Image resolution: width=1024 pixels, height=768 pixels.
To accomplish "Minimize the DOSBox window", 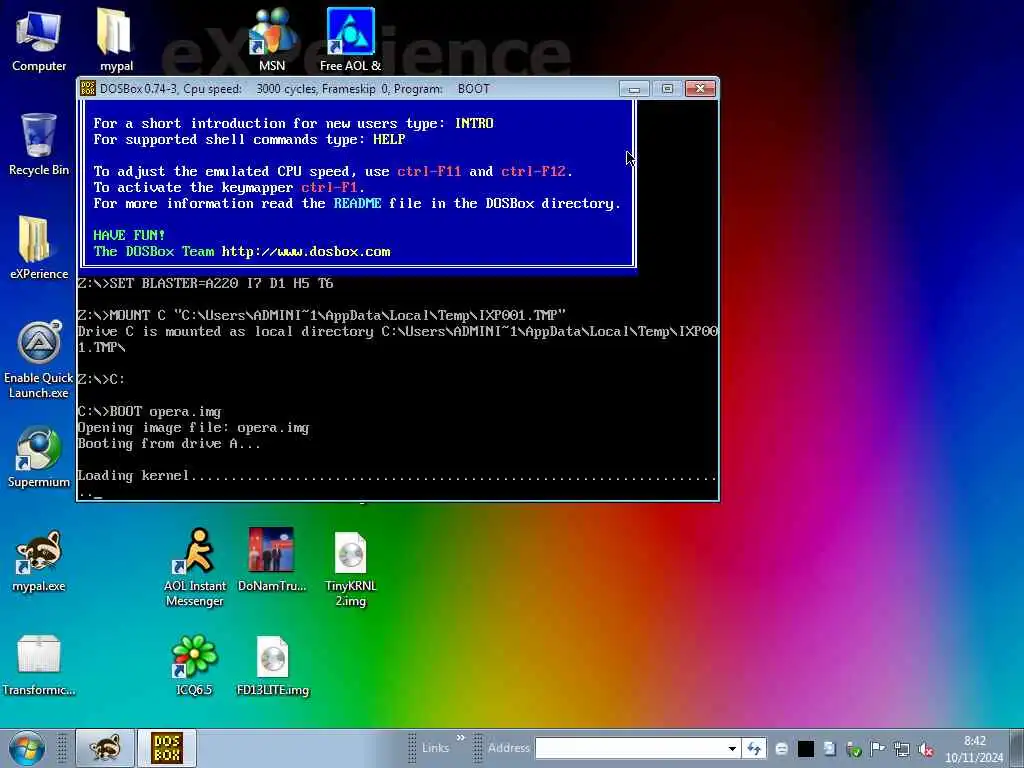I will [634, 88].
